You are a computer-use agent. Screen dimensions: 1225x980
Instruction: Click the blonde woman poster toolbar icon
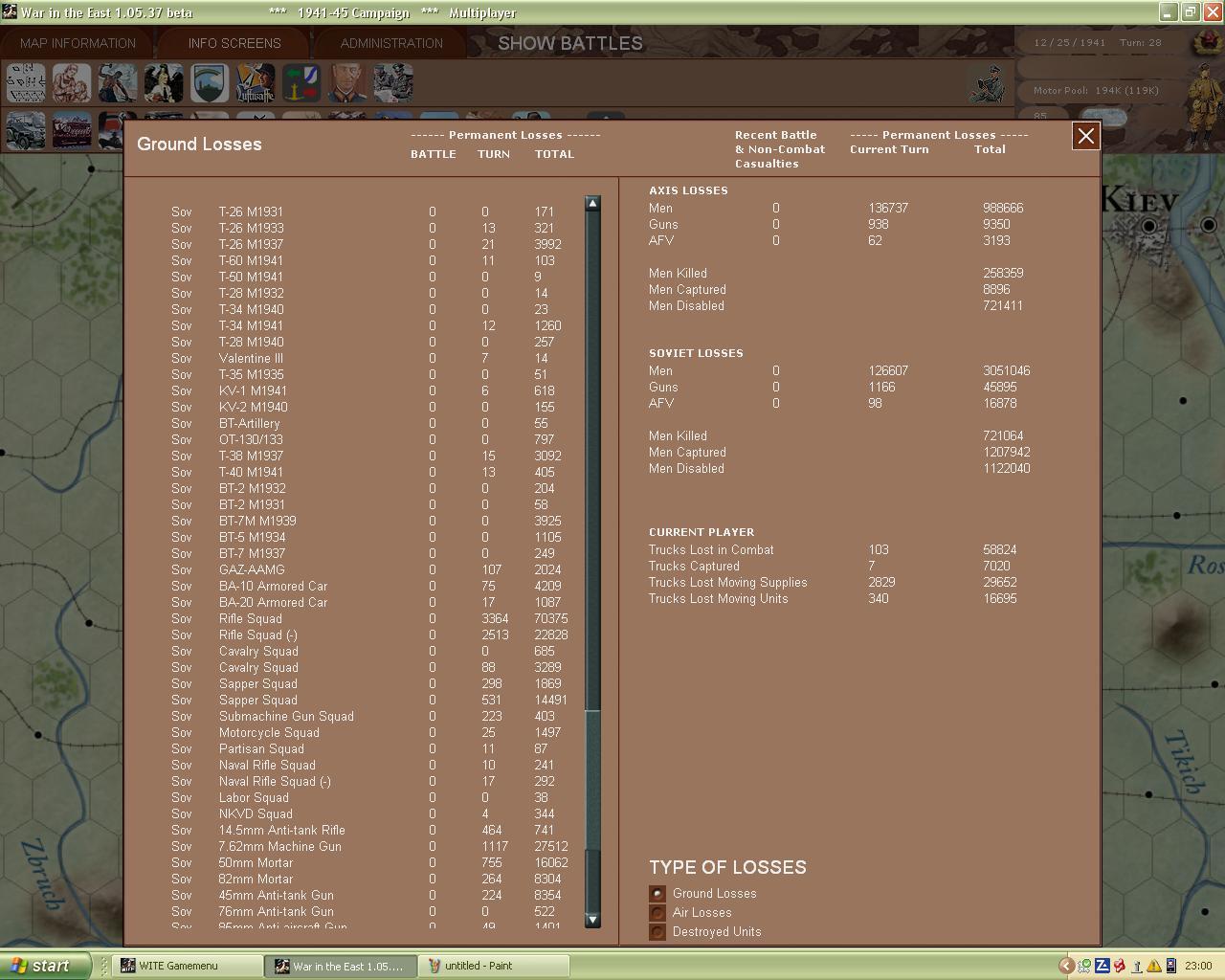pos(164,83)
